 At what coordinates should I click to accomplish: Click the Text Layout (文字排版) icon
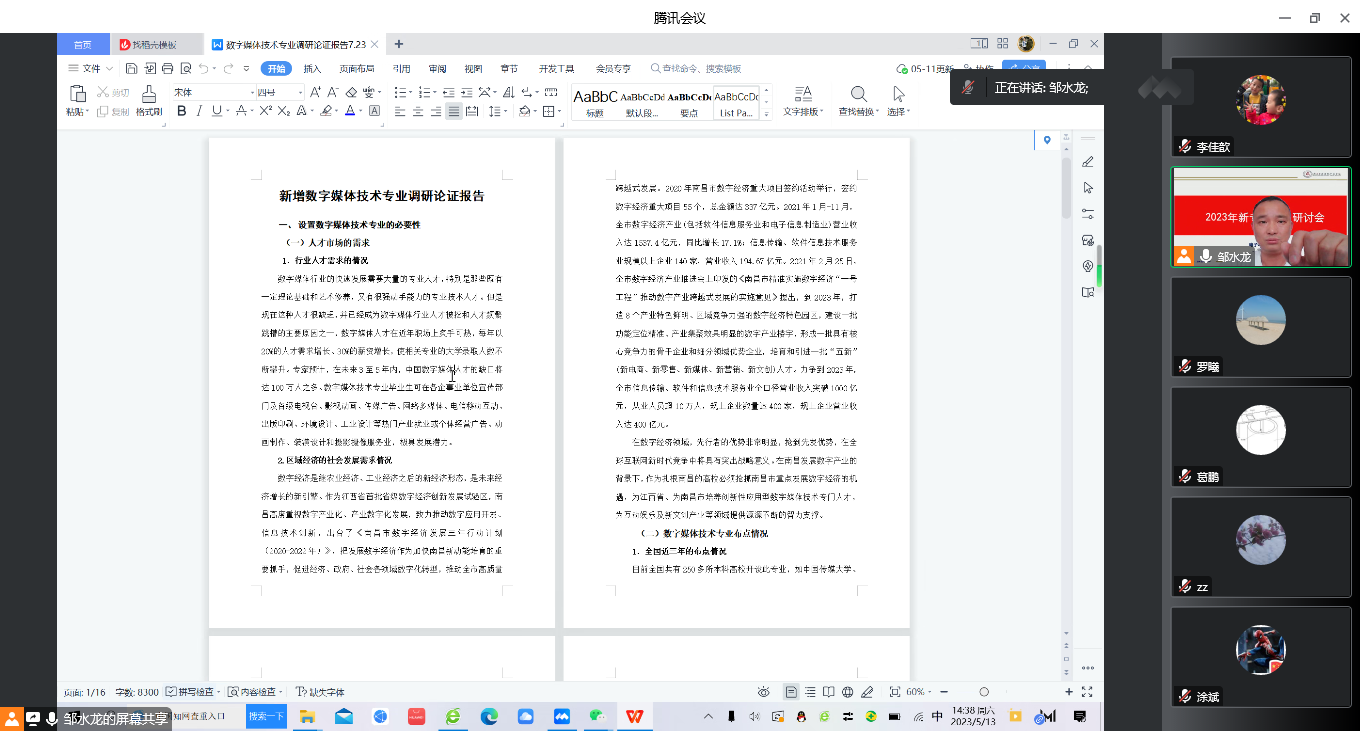802,95
